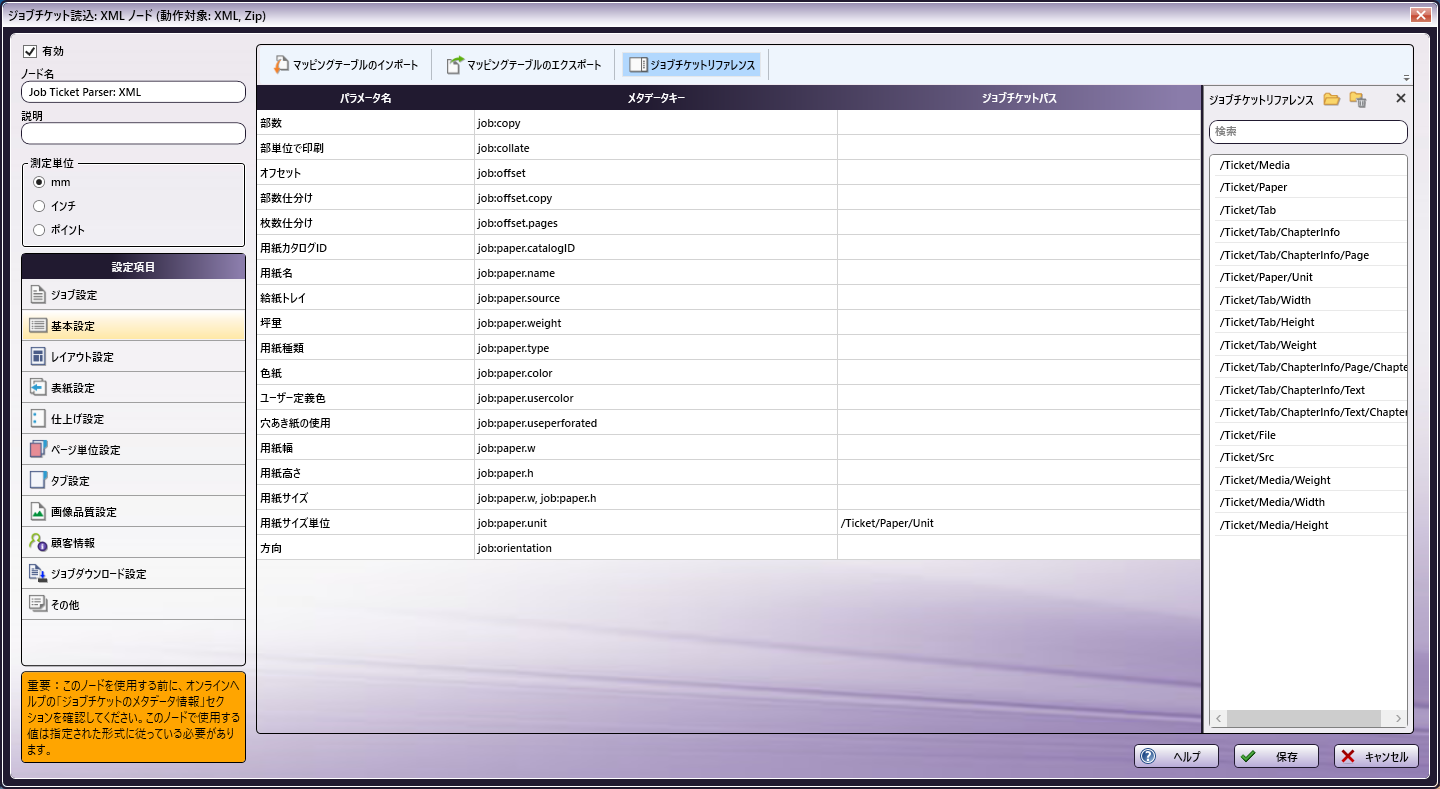Click the 顧客情報 icon
The width and height of the screenshot is (1440, 789).
pos(38,543)
